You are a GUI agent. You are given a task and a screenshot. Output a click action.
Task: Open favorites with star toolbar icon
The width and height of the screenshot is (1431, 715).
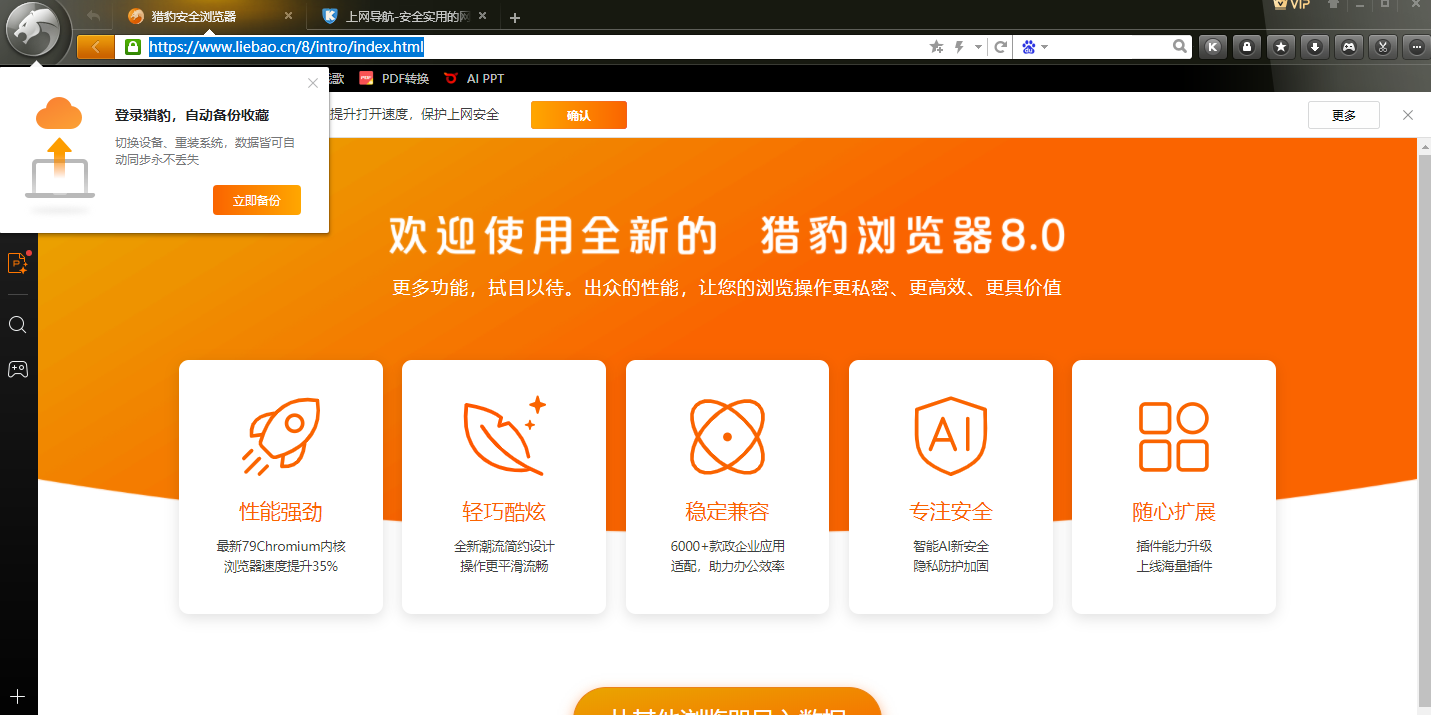pos(1281,46)
